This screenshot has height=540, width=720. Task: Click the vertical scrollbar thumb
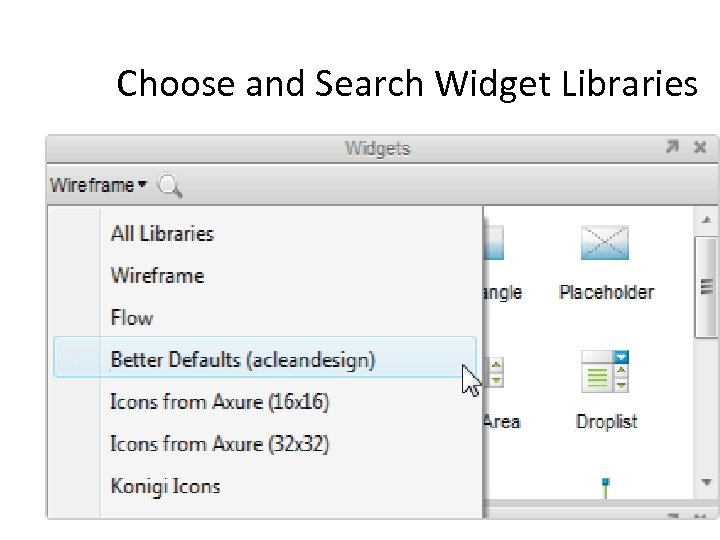tap(707, 288)
